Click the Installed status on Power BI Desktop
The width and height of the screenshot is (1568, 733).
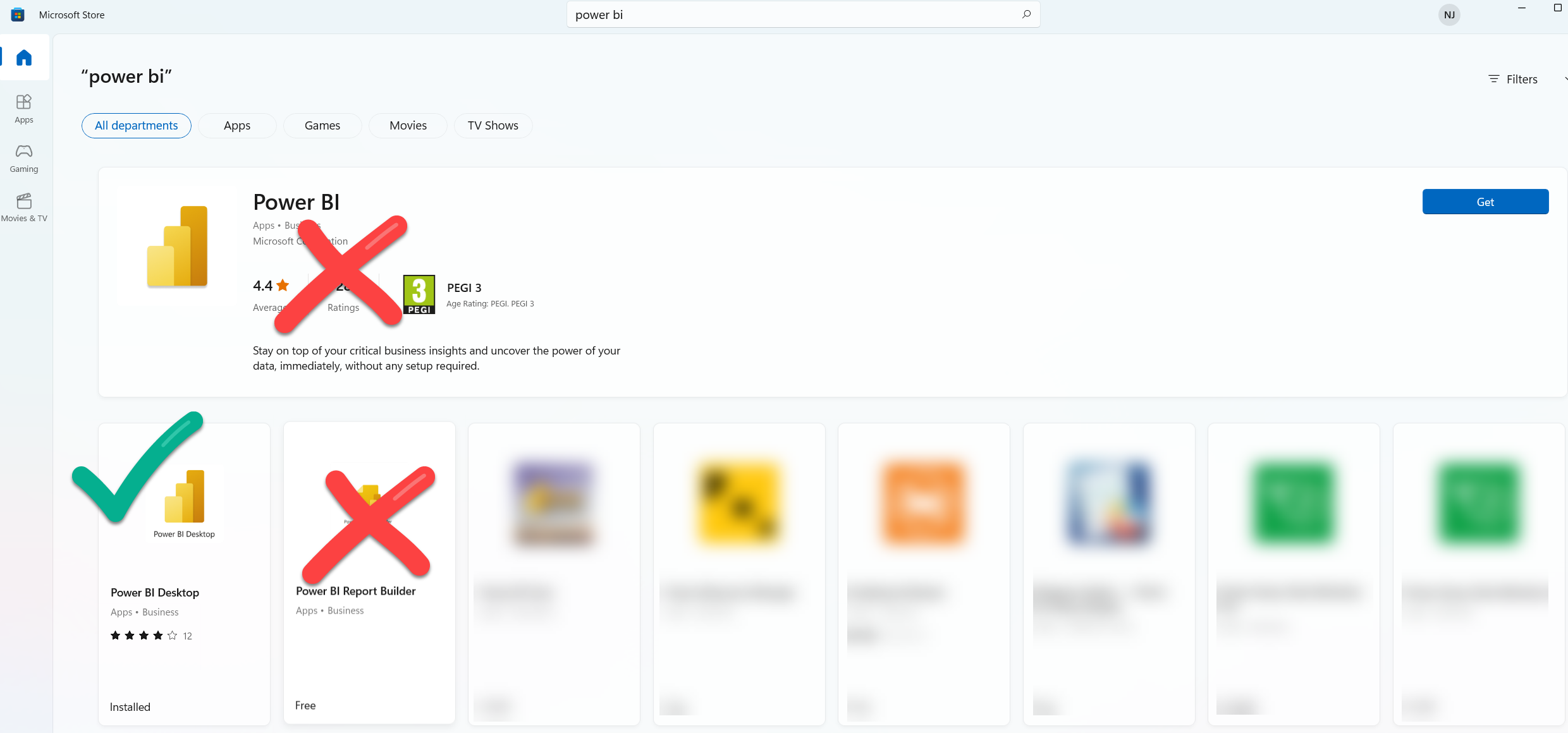click(130, 707)
